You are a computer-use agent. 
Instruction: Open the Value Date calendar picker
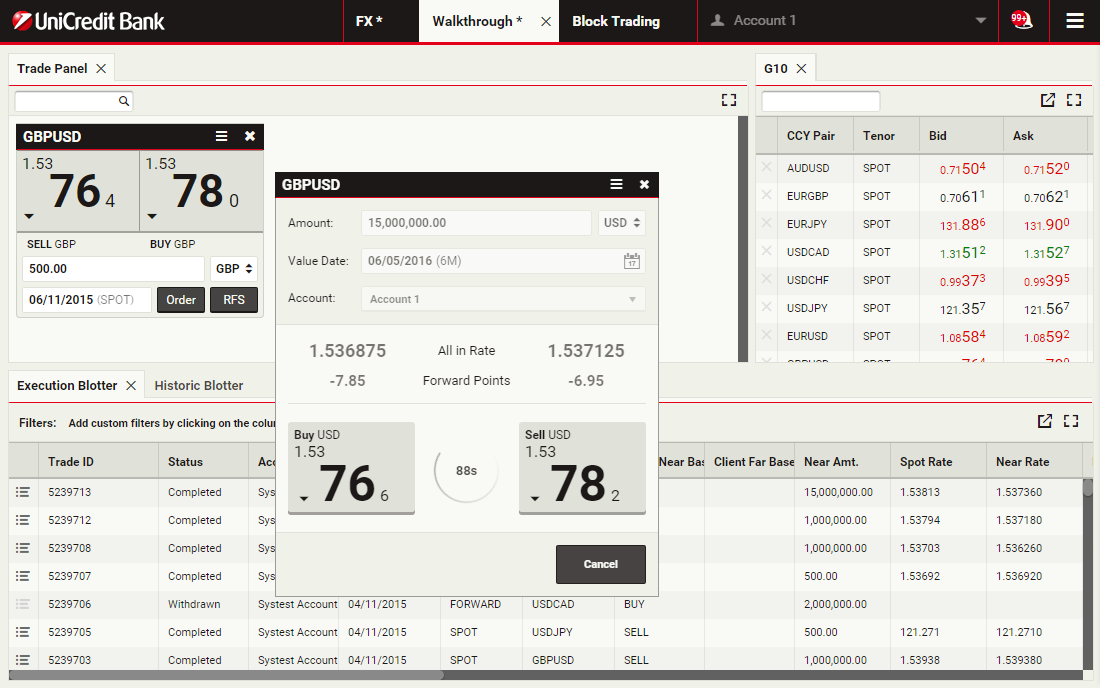click(x=631, y=261)
